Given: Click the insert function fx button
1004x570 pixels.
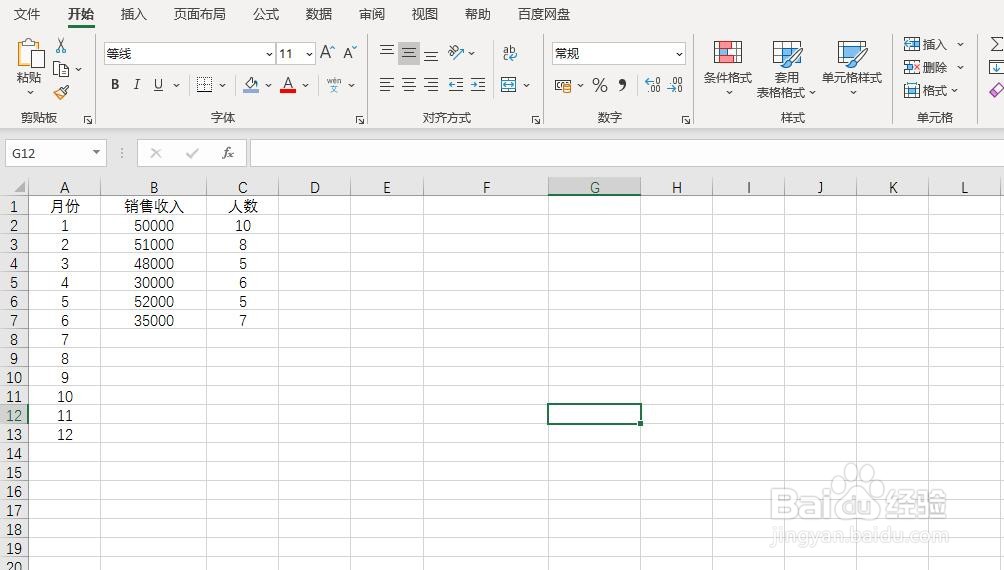Looking at the screenshot, I should tap(227, 153).
